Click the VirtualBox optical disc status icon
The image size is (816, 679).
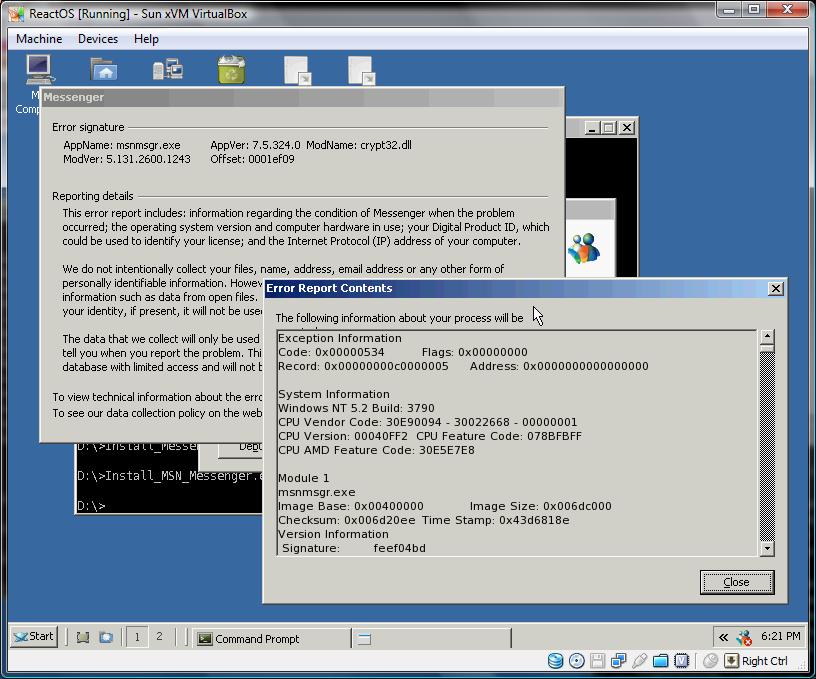(577, 660)
